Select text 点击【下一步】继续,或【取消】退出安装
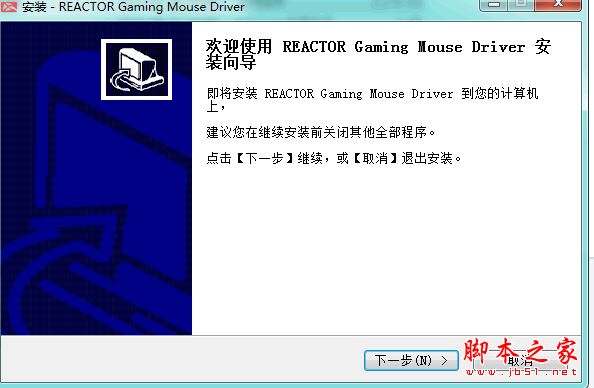This screenshot has width=594, height=388. coord(334,158)
